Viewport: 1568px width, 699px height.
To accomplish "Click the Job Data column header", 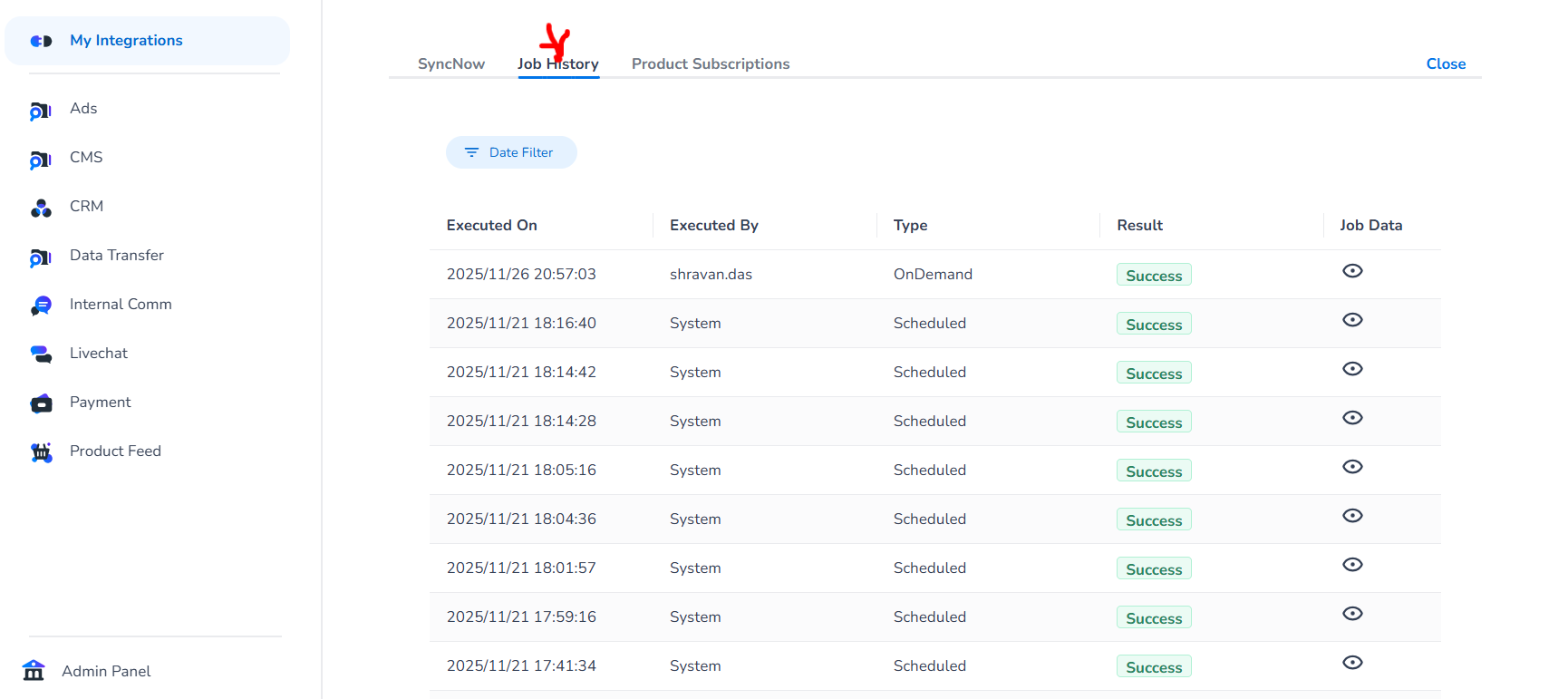I will (1371, 226).
